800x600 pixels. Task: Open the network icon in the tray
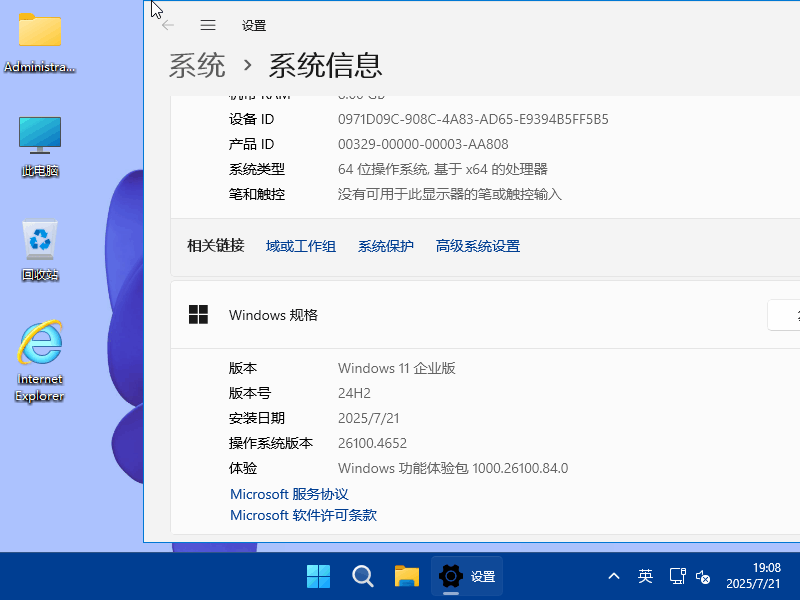coord(677,576)
